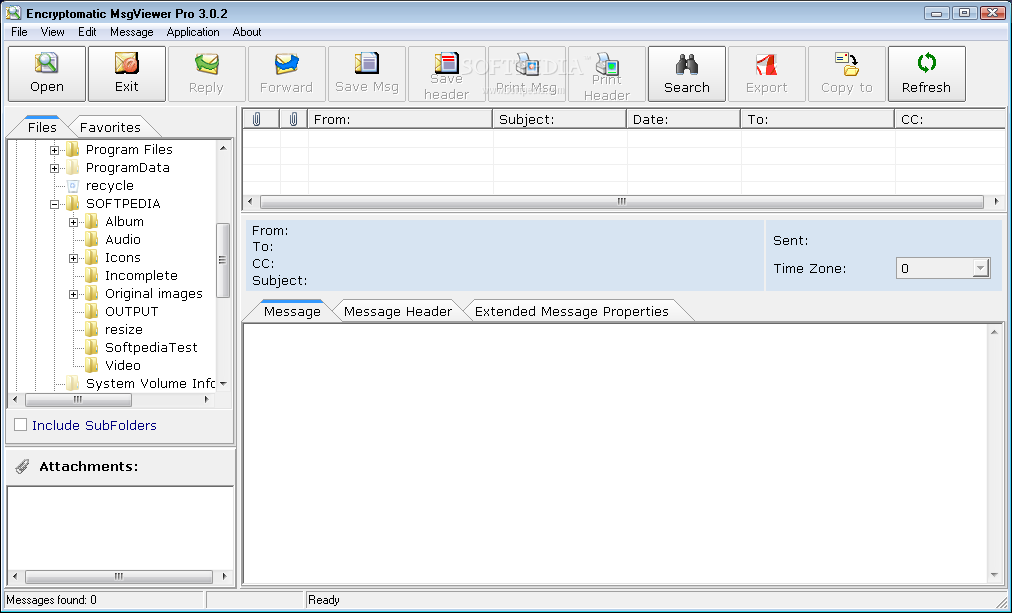Image resolution: width=1012 pixels, height=613 pixels.
Task: Select the Incomplete folder
Action: pos(141,276)
